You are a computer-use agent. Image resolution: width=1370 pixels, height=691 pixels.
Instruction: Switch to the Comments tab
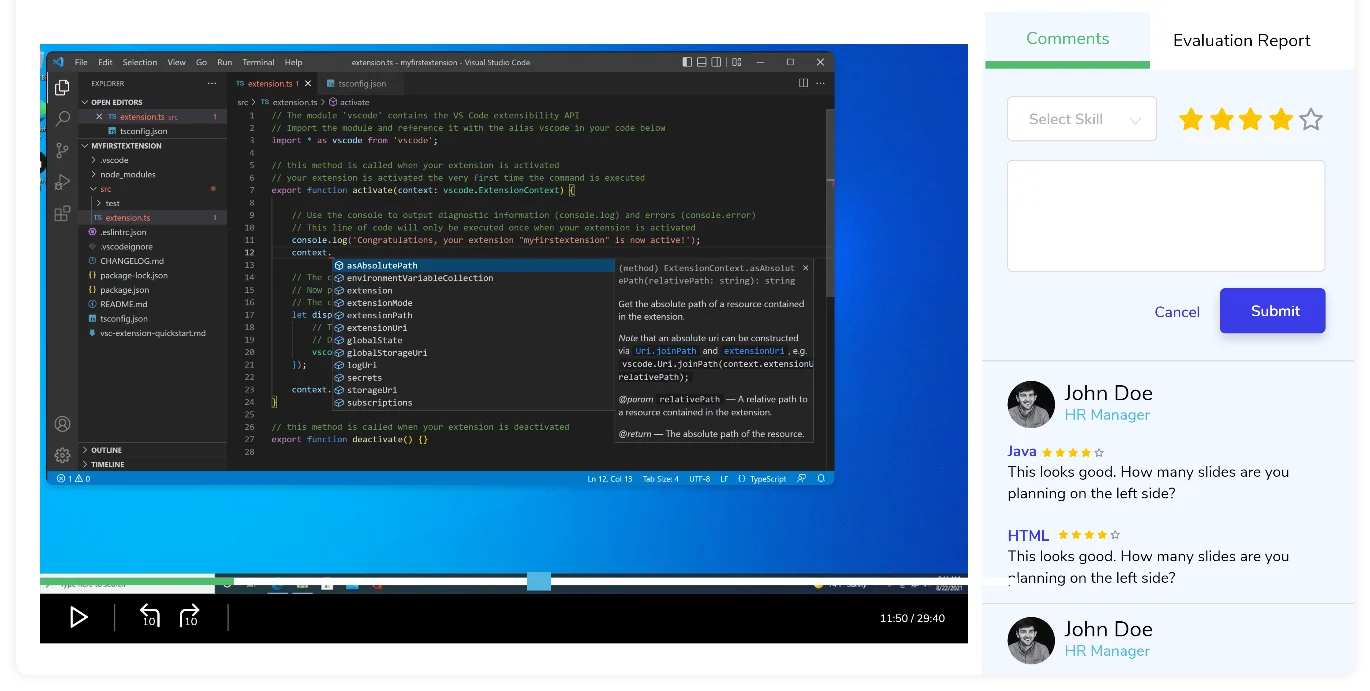point(1067,39)
